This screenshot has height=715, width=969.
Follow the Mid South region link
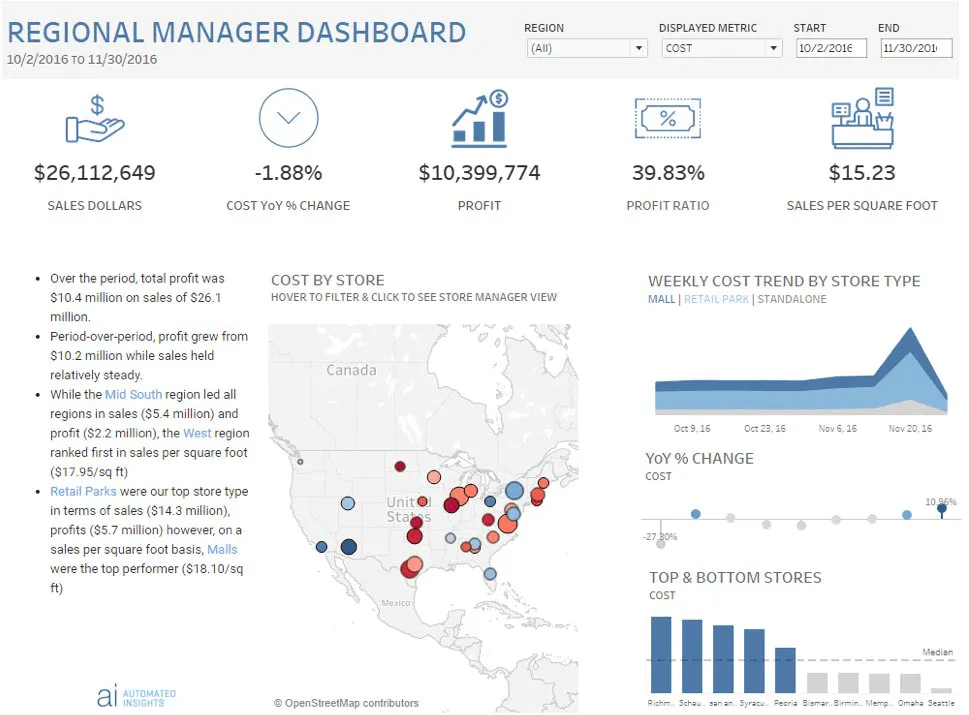[x=133, y=394]
